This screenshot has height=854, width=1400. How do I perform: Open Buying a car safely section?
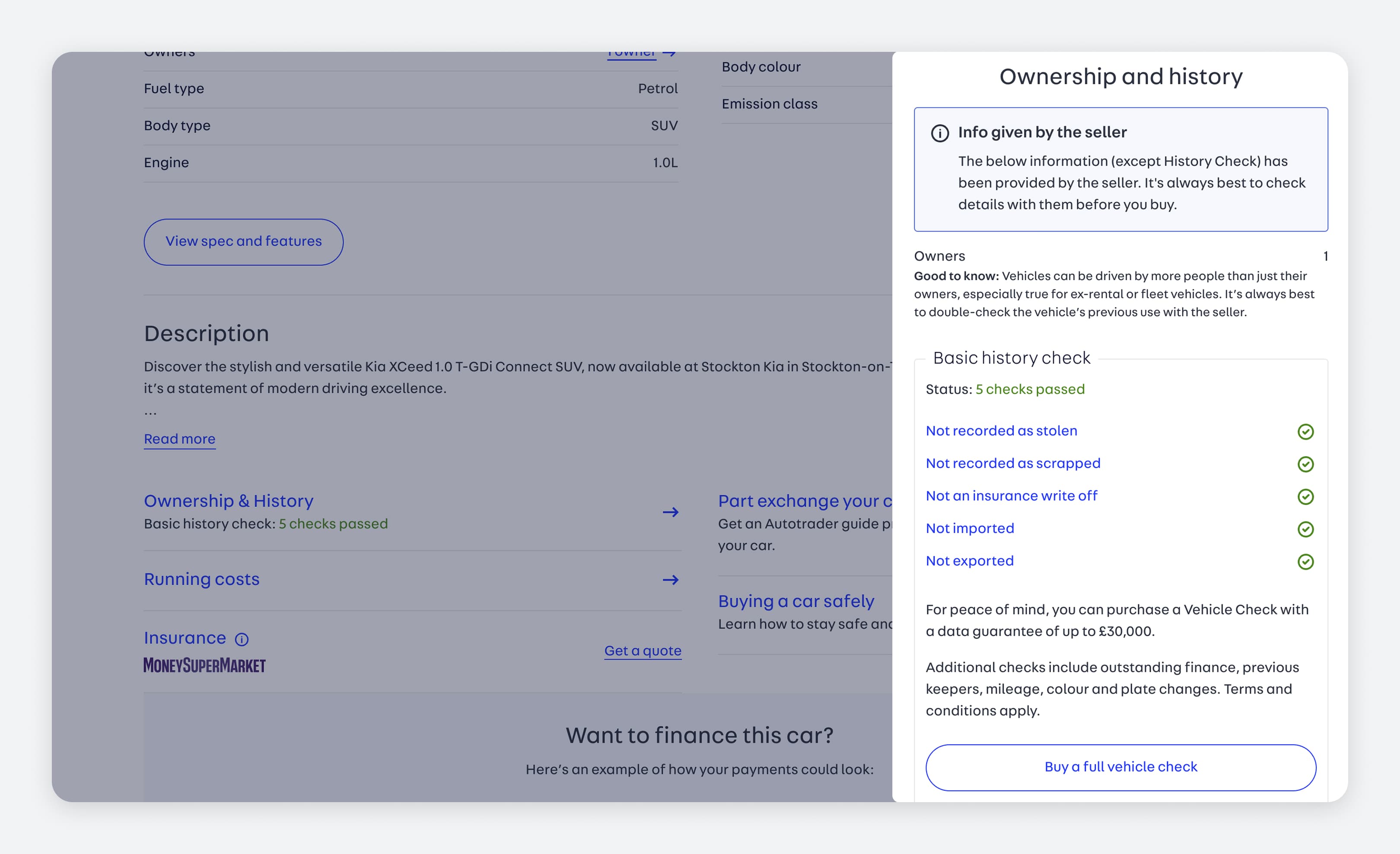pyautogui.click(x=795, y=601)
